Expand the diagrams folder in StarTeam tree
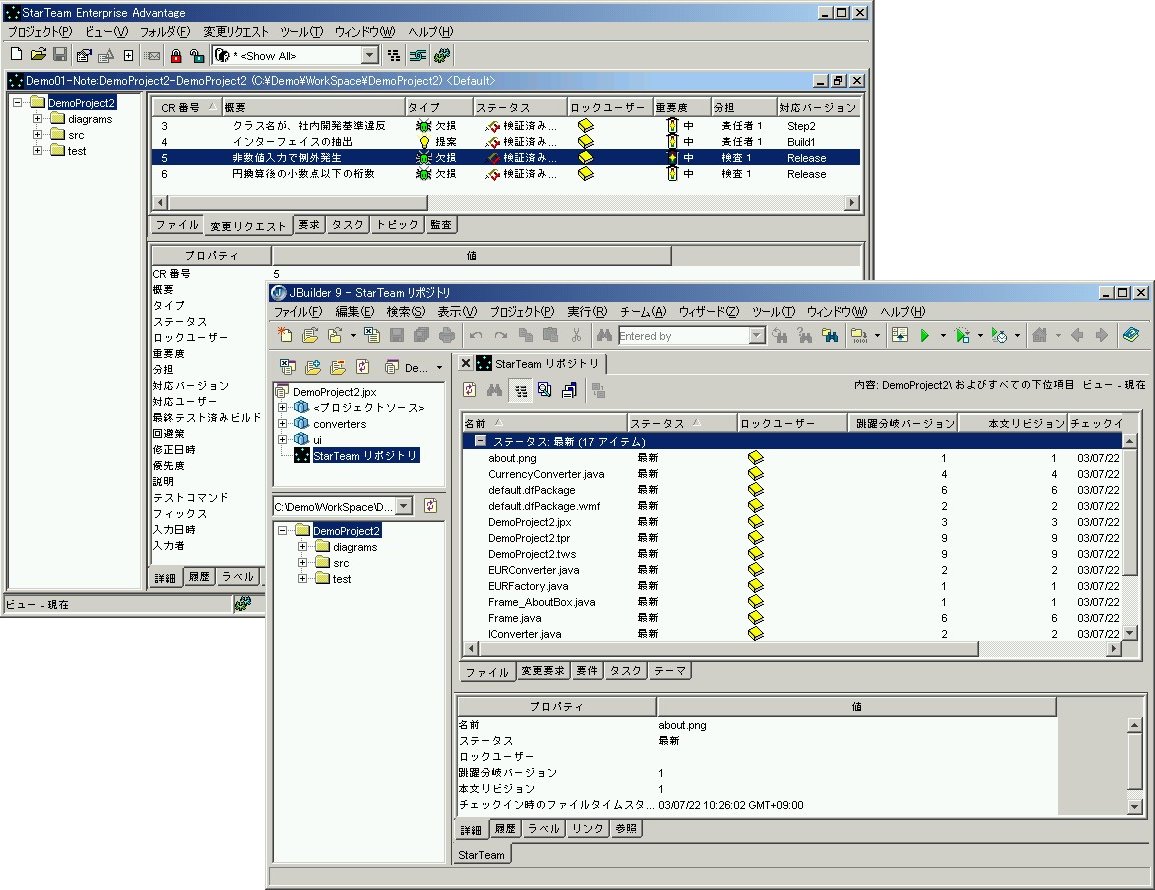Viewport: 1155px width, 890px height. point(38,119)
